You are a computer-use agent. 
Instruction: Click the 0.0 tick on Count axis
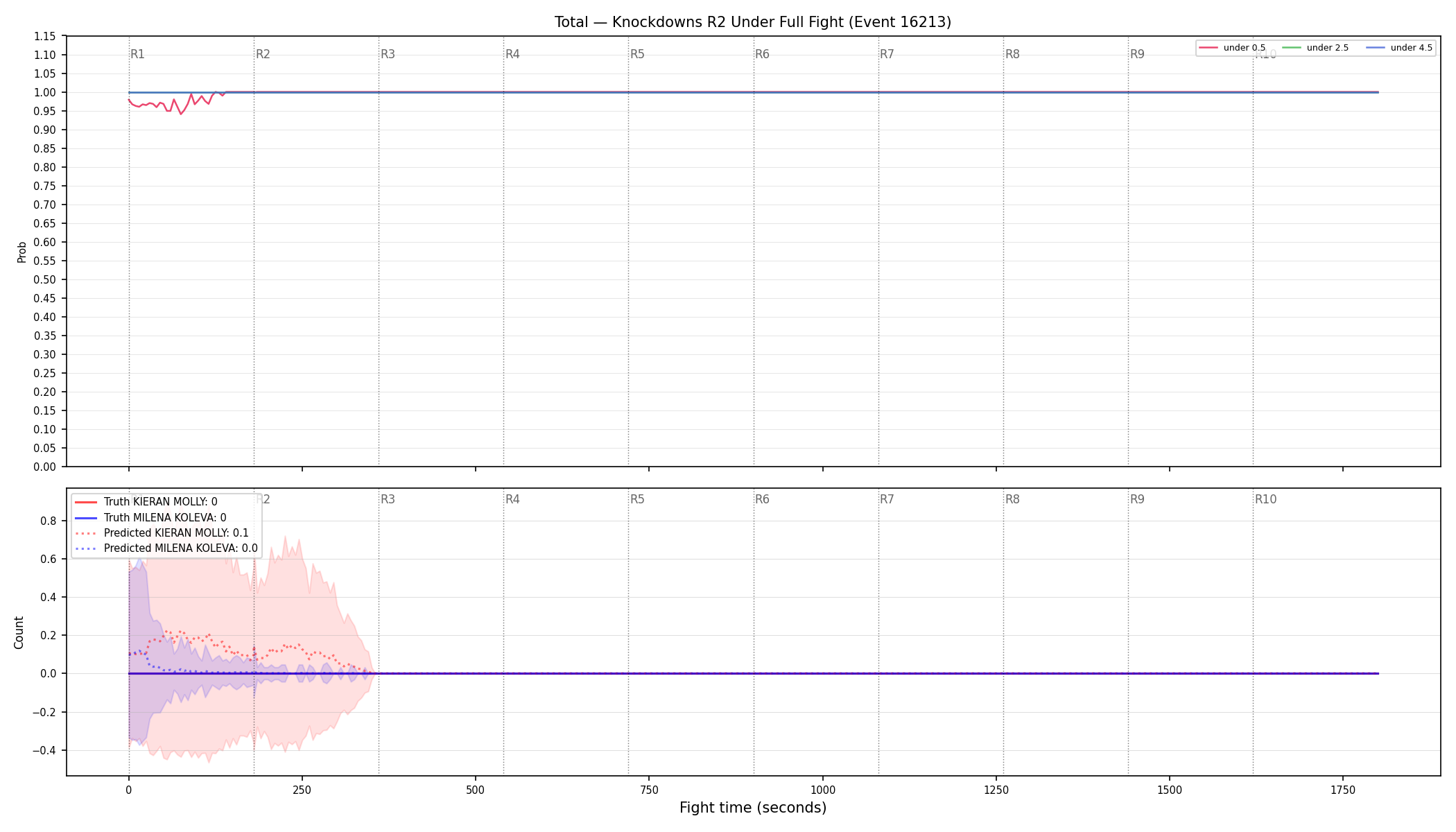[49, 673]
